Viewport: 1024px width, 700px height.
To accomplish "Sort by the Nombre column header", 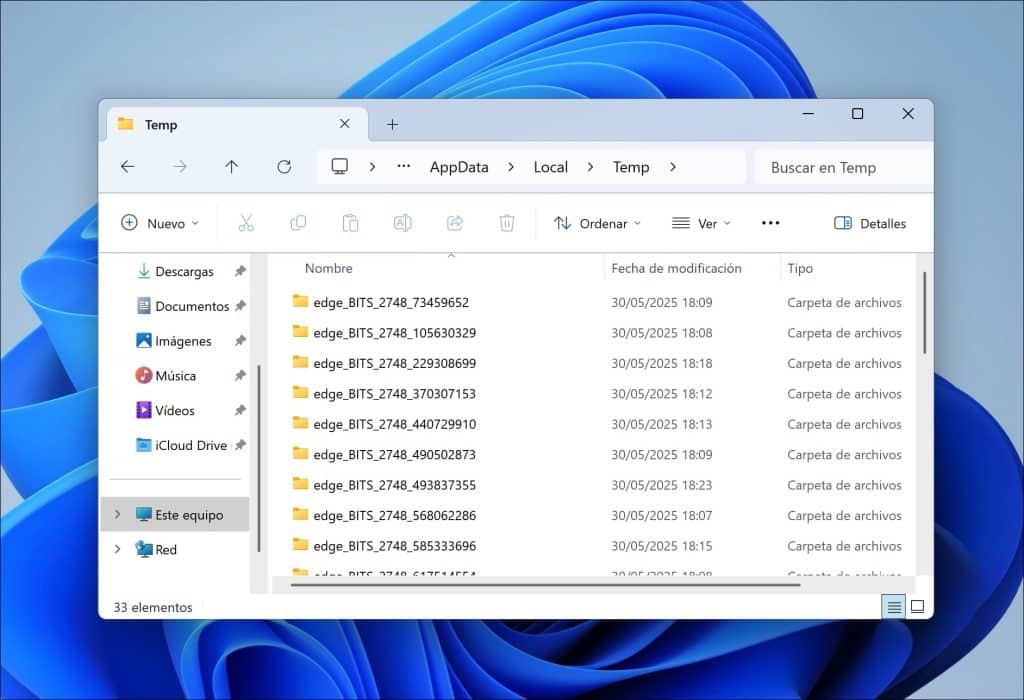I will 328,268.
